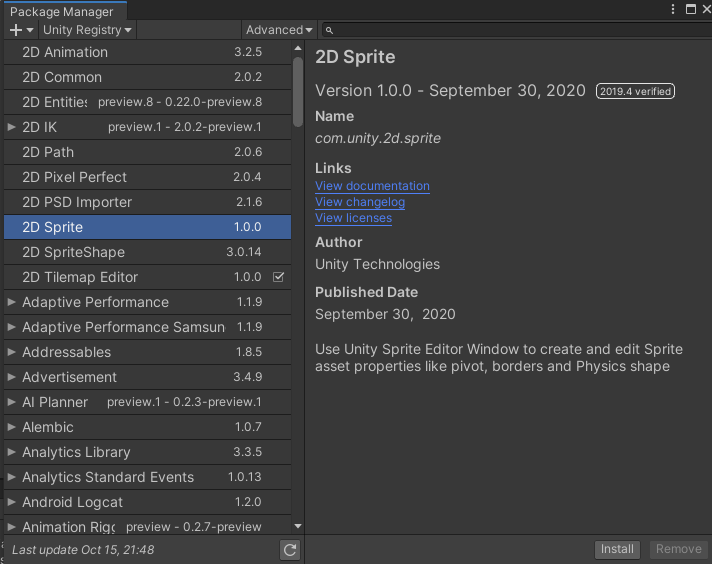Select the Advertisement package
Viewport: 712px width, 564px height.
[148, 377]
